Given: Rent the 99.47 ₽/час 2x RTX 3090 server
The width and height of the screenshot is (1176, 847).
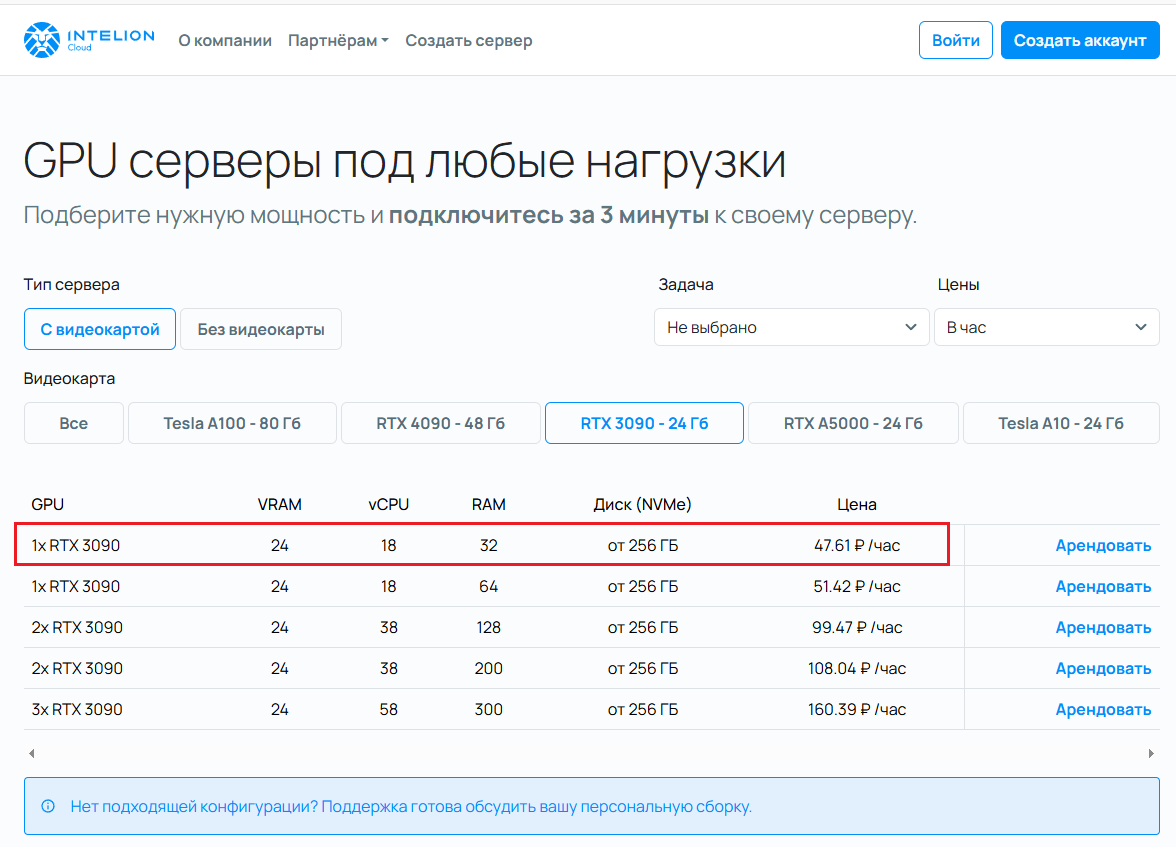Looking at the screenshot, I should pyautogui.click(x=1103, y=627).
